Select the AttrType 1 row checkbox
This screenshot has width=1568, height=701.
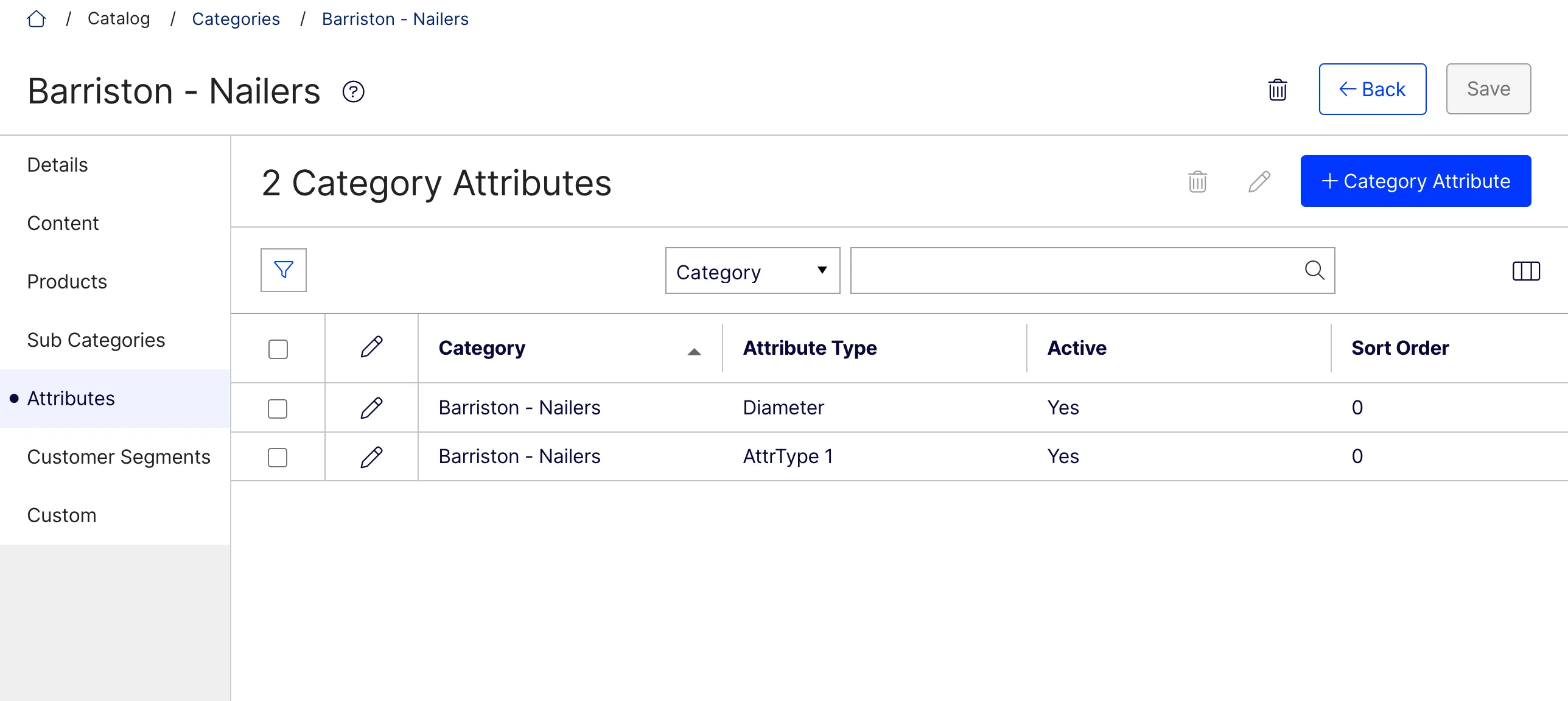coord(278,458)
